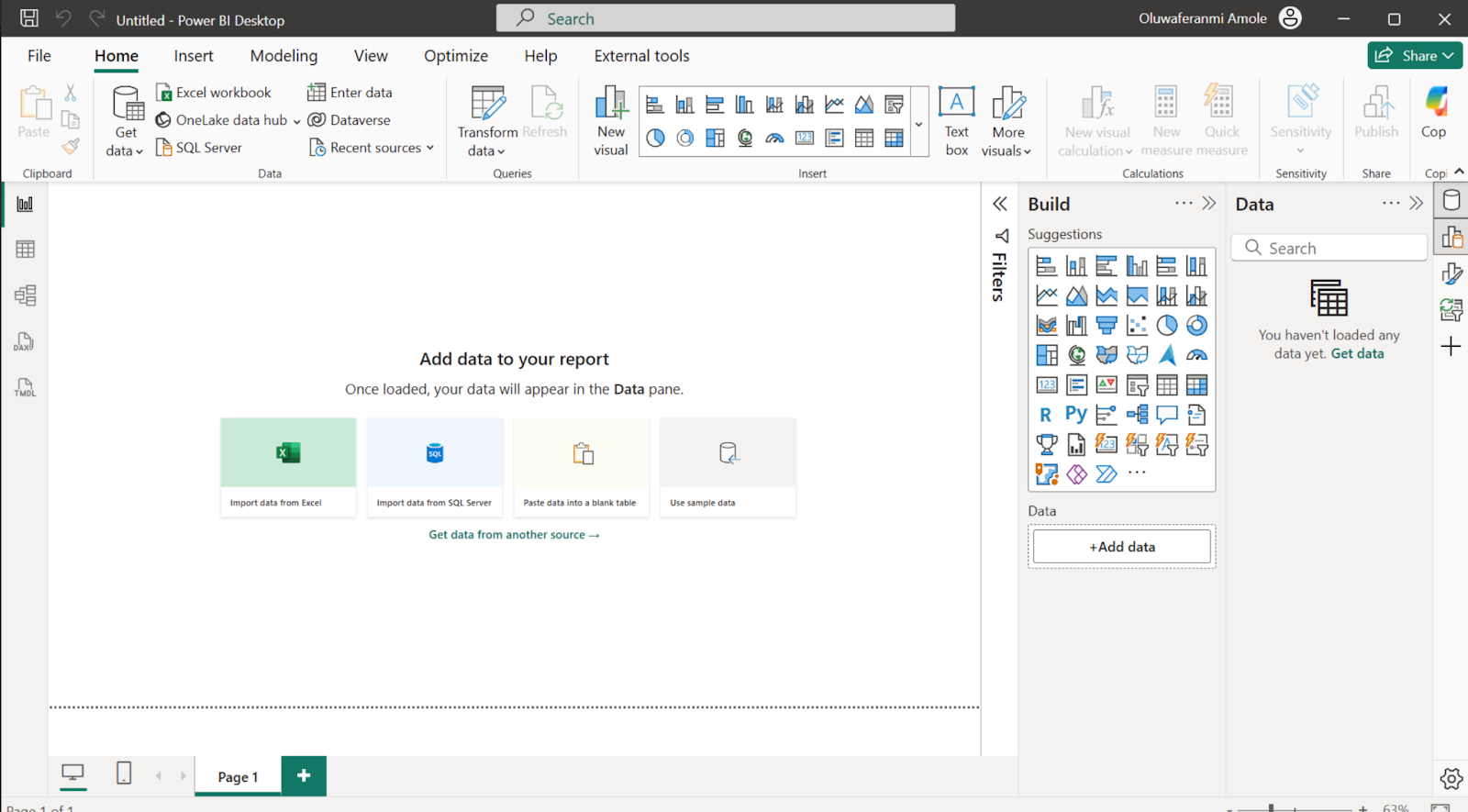Insert filled map visual from Build pane
Image resolution: width=1468 pixels, height=812 pixels.
(x=1107, y=354)
